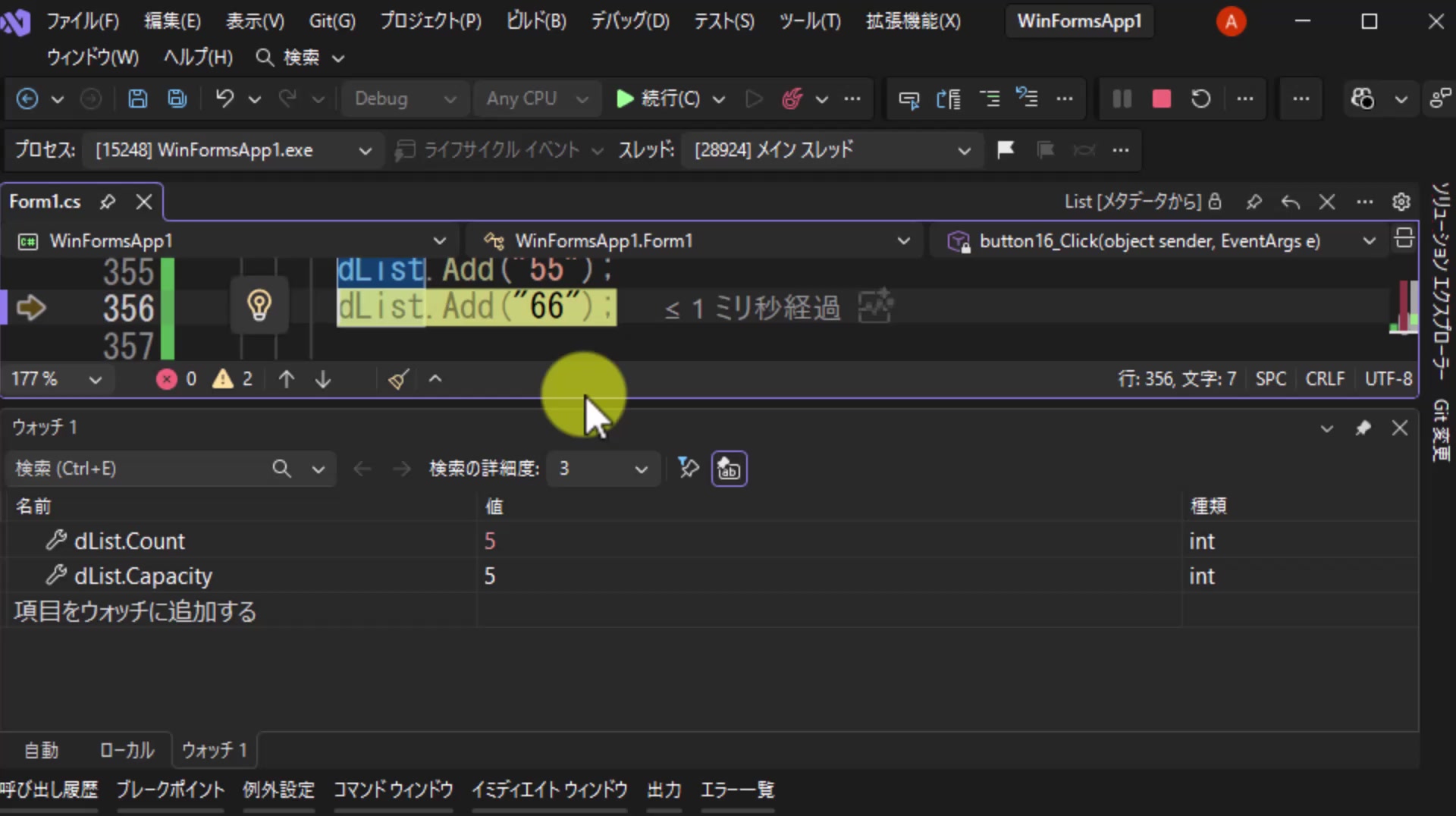This screenshot has width=1456, height=816.
Task: Open the ファイル(F) menu
Action: click(x=83, y=21)
